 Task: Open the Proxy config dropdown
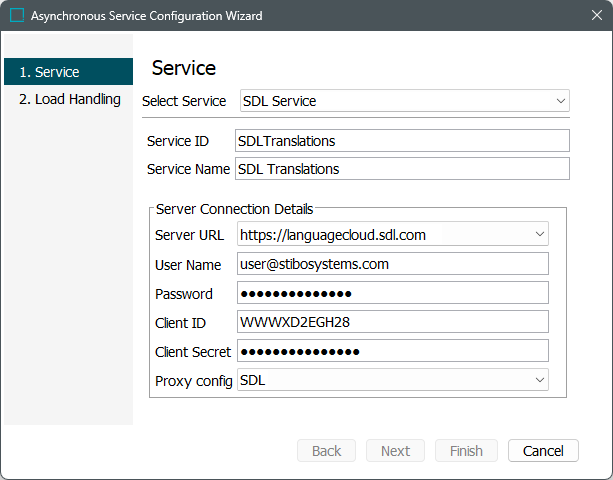click(393, 381)
